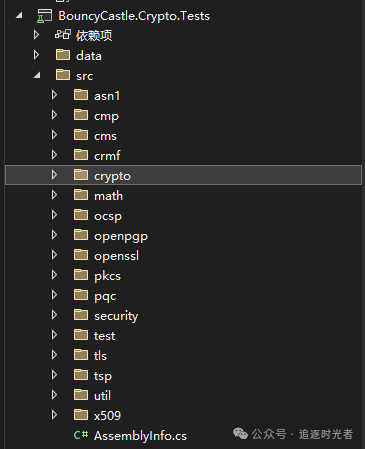Click the data folder icon
This screenshot has width=365, height=449.
pos(63,55)
